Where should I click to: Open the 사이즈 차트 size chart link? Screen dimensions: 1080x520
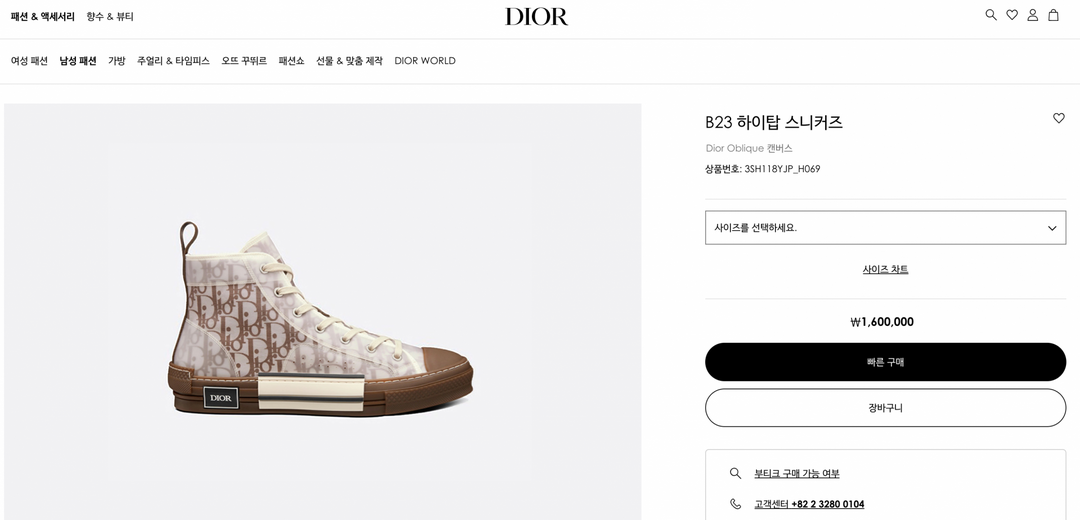885,269
